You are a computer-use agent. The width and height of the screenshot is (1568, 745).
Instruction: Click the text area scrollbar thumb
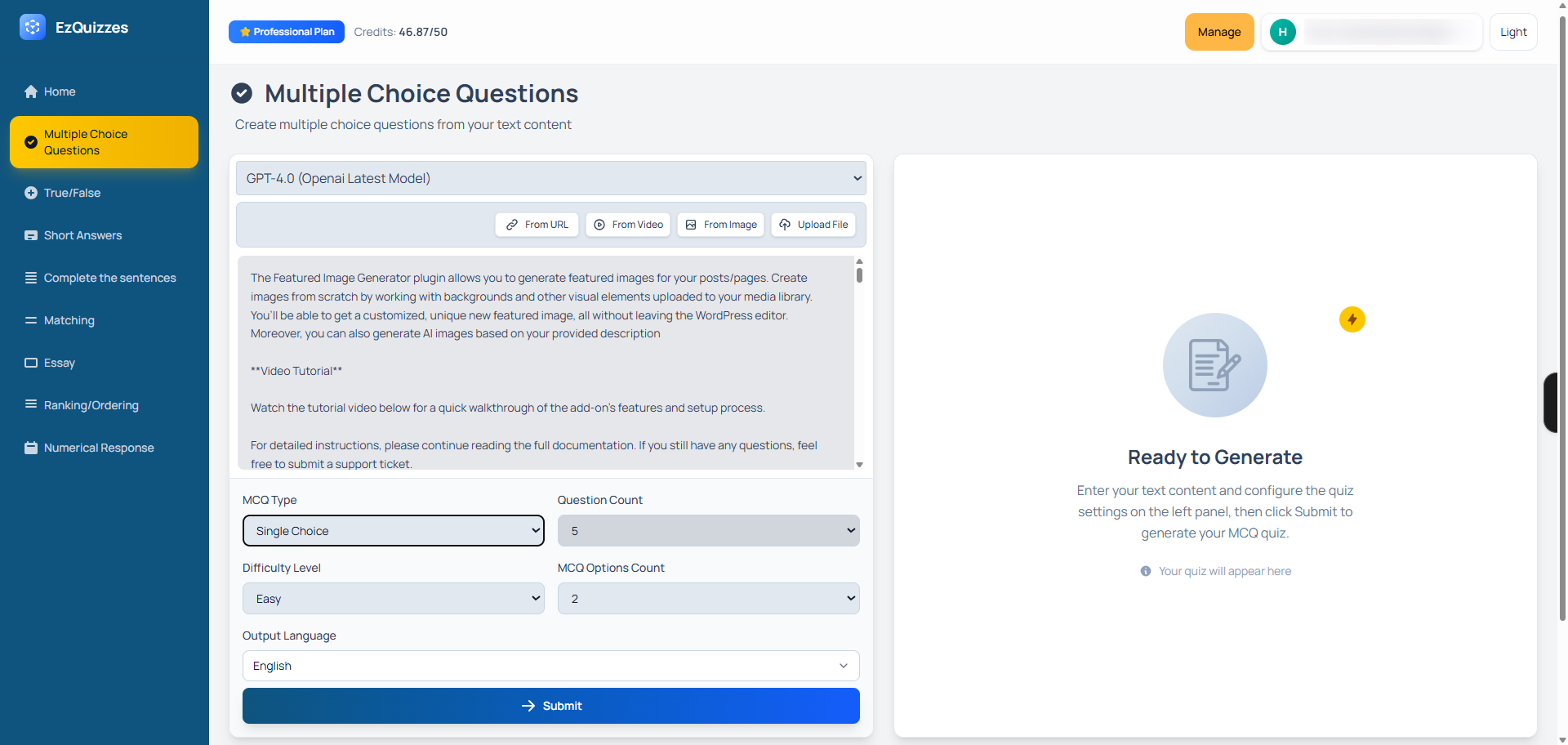point(859,274)
